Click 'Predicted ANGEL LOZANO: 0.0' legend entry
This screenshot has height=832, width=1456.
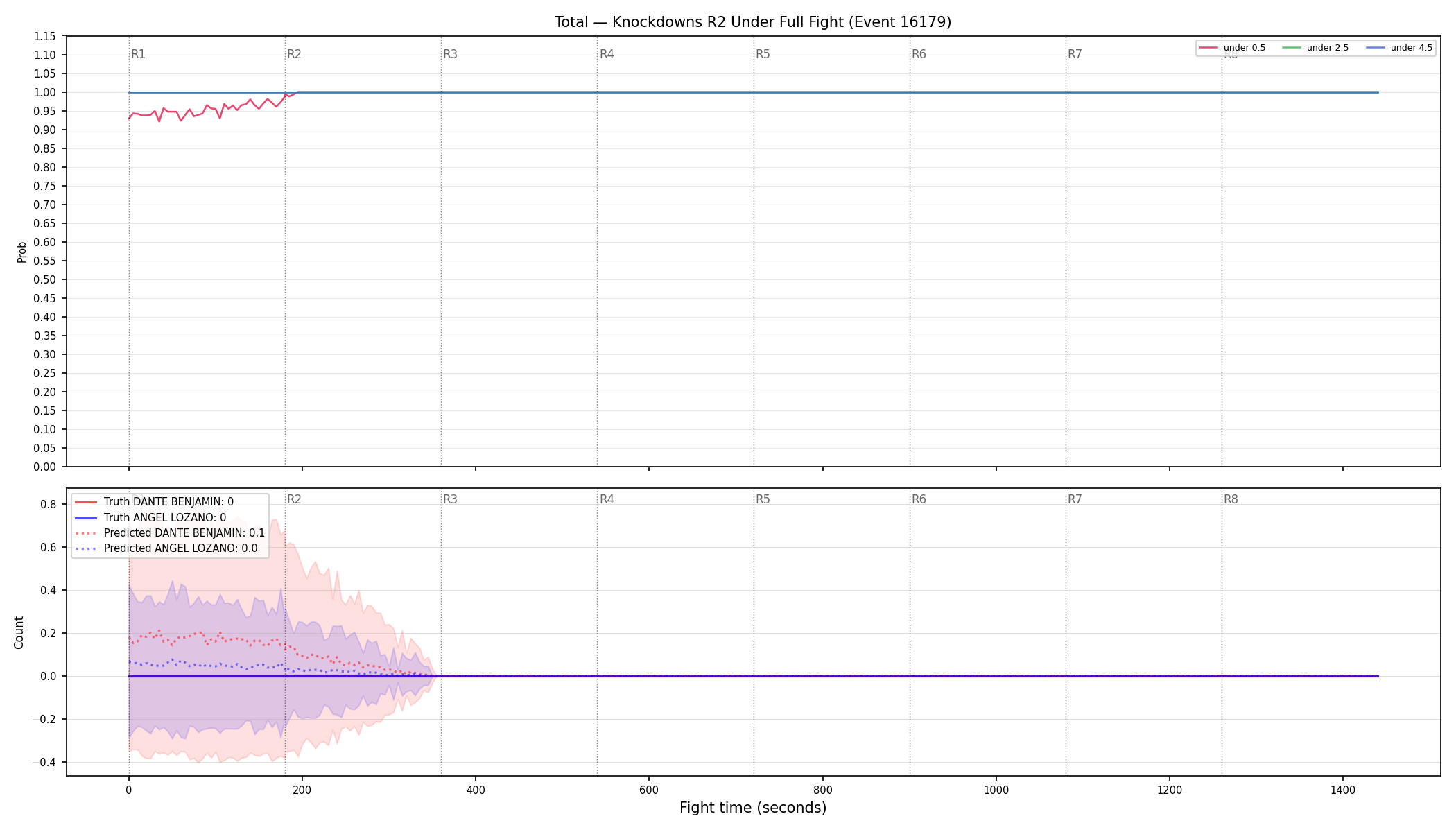[x=166, y=548]
